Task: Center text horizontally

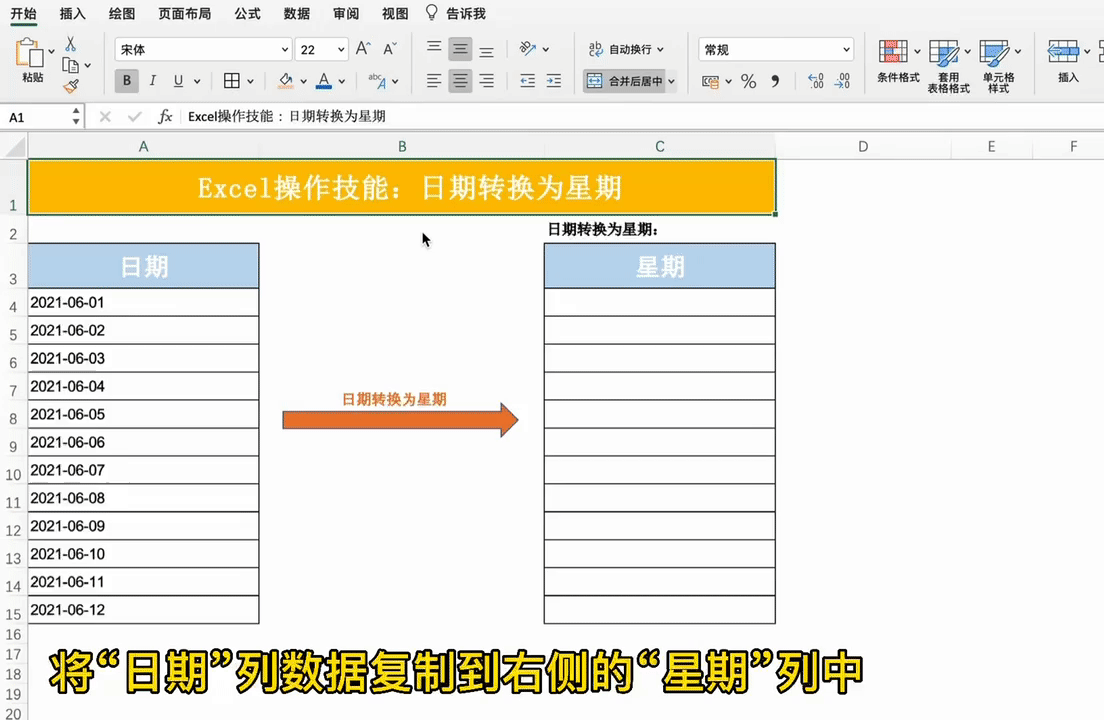Action: [460, 81]
